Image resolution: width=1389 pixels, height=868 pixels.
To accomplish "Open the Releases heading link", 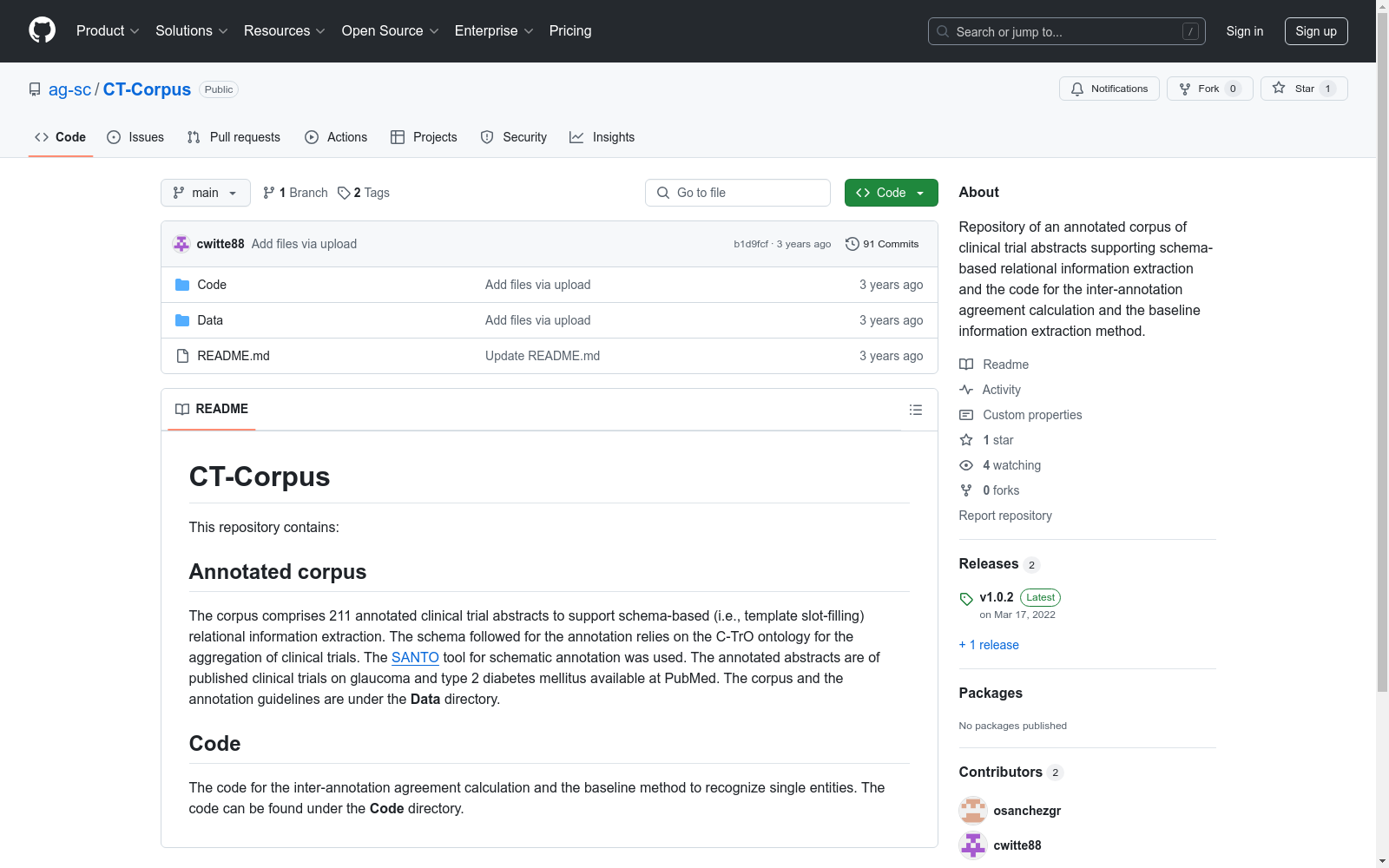I will pyautogui.click(x=989, y=564).
